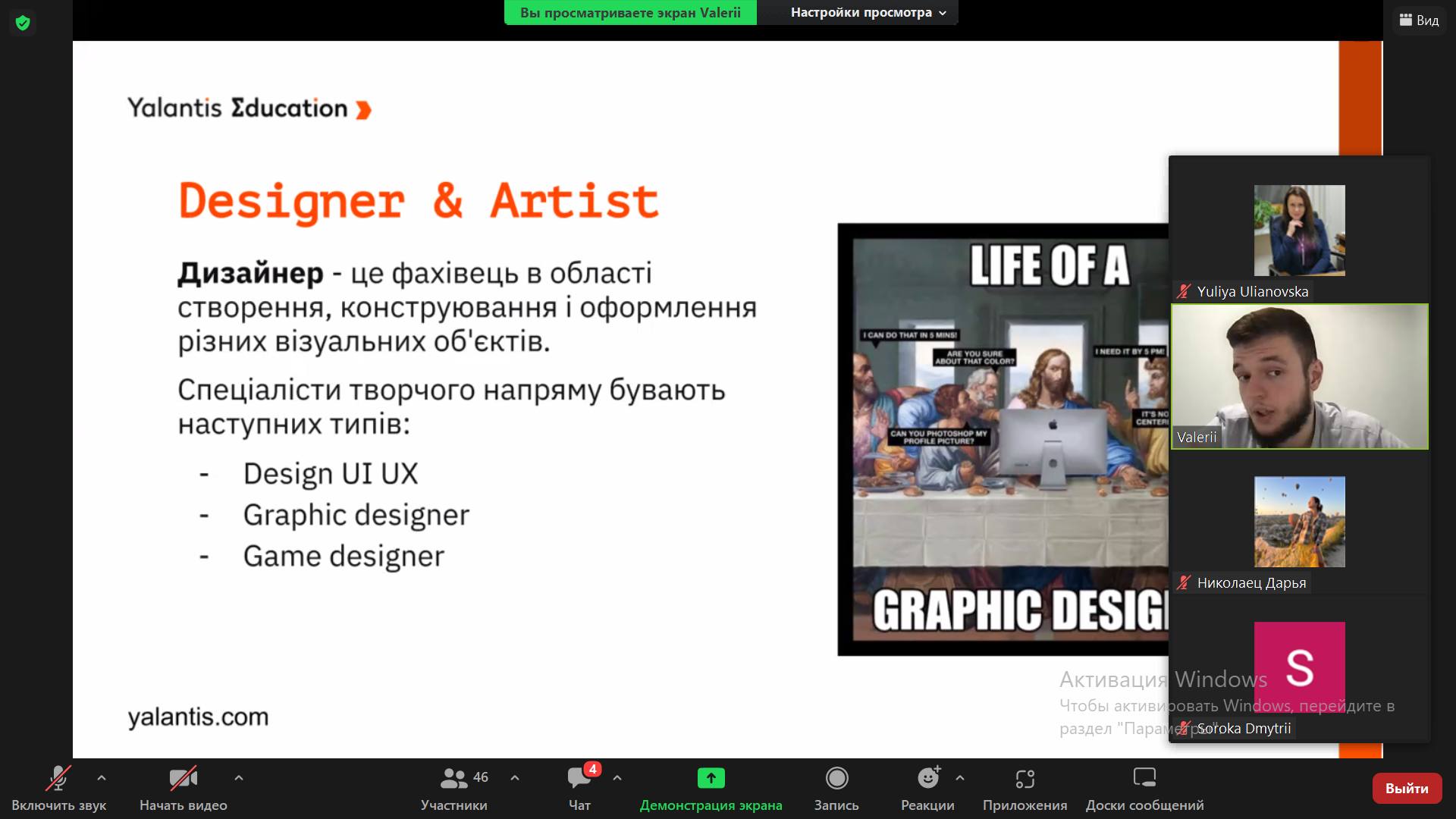The height and width of the screenshot is (819, 1456).
Task: Open the Участники participants panel
Action: click(454, 789)
